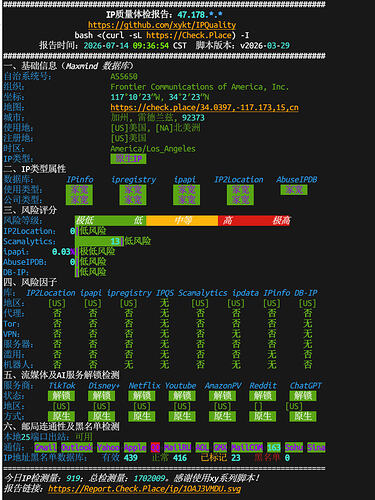This screenshot has height=500, width=375.
Task: Click the DB-IP risk score row label
Action: click(x=16, y=272)
